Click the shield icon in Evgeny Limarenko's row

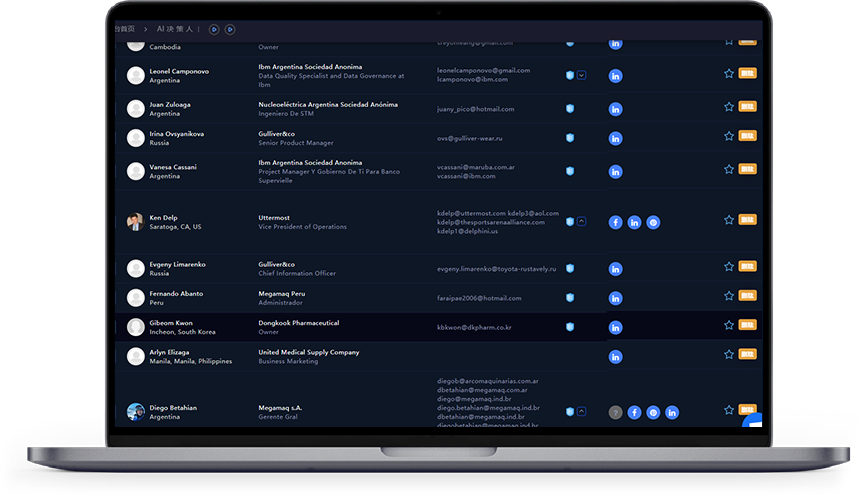coord(570,268)
